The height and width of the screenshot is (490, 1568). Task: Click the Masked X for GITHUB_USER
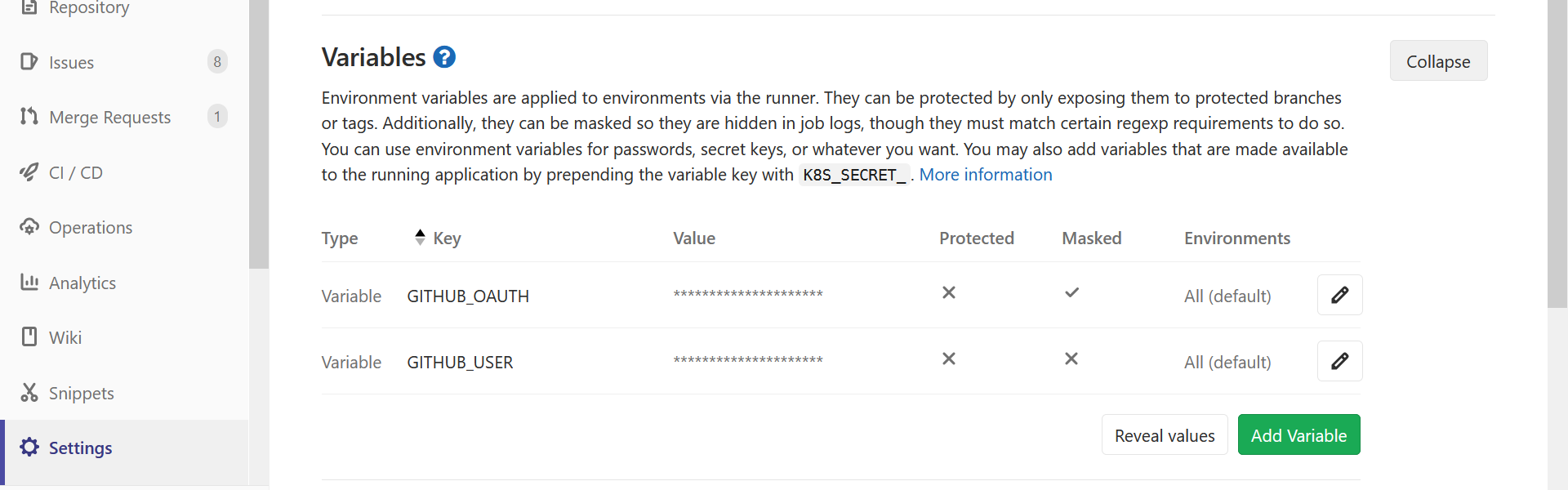[1071, 359]
